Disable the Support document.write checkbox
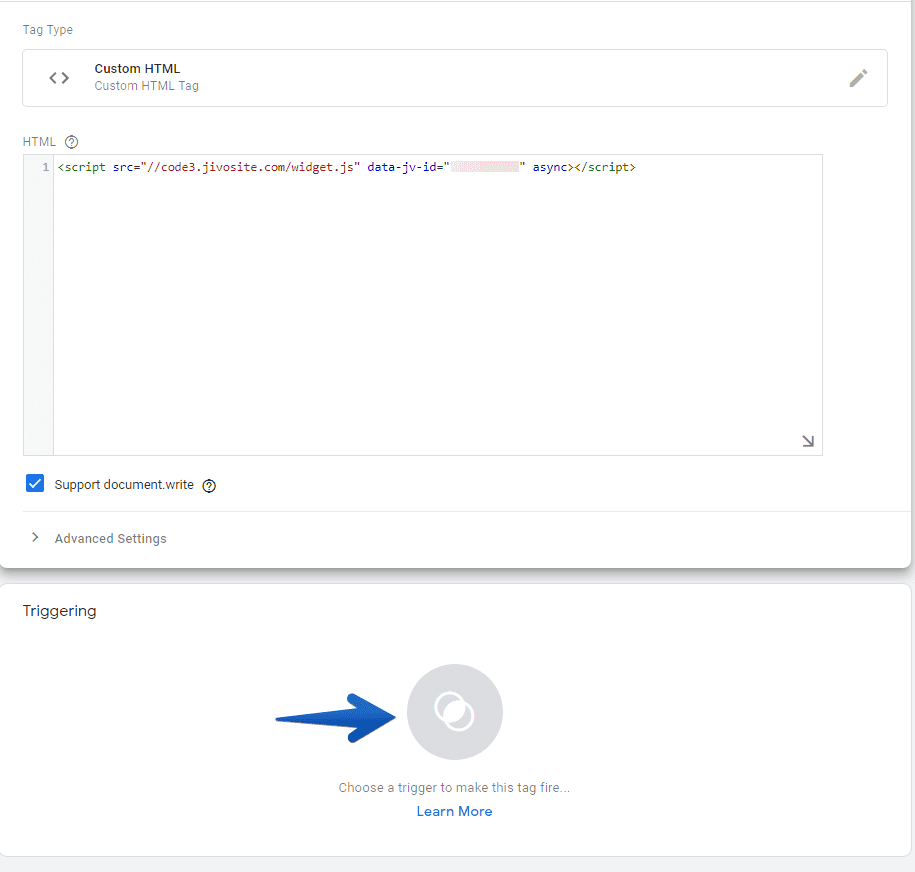915x872 pixels. [35, 483]
